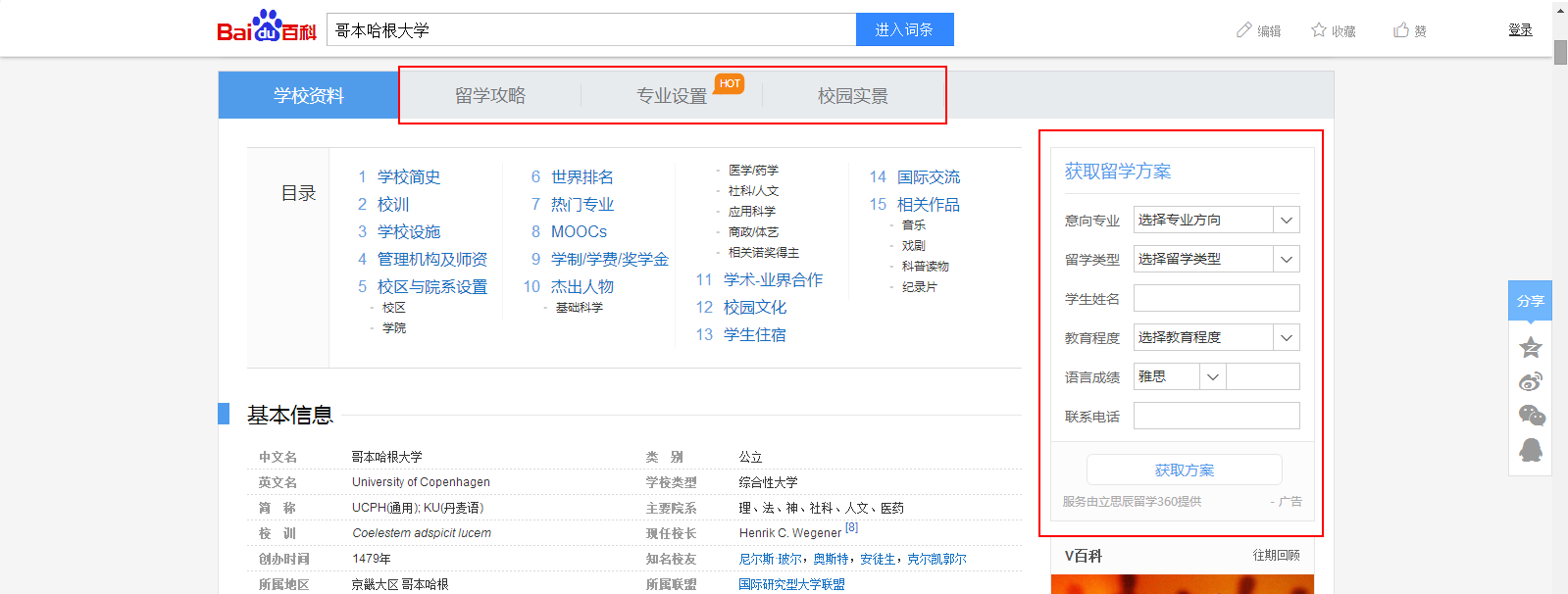Screen dimensions: 1568x594
Task: Click the language score input field
Action: click(x=1263, y=376)
